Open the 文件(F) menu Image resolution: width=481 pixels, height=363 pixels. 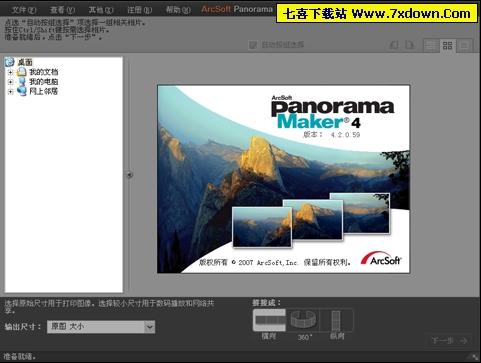click(24, 10)
